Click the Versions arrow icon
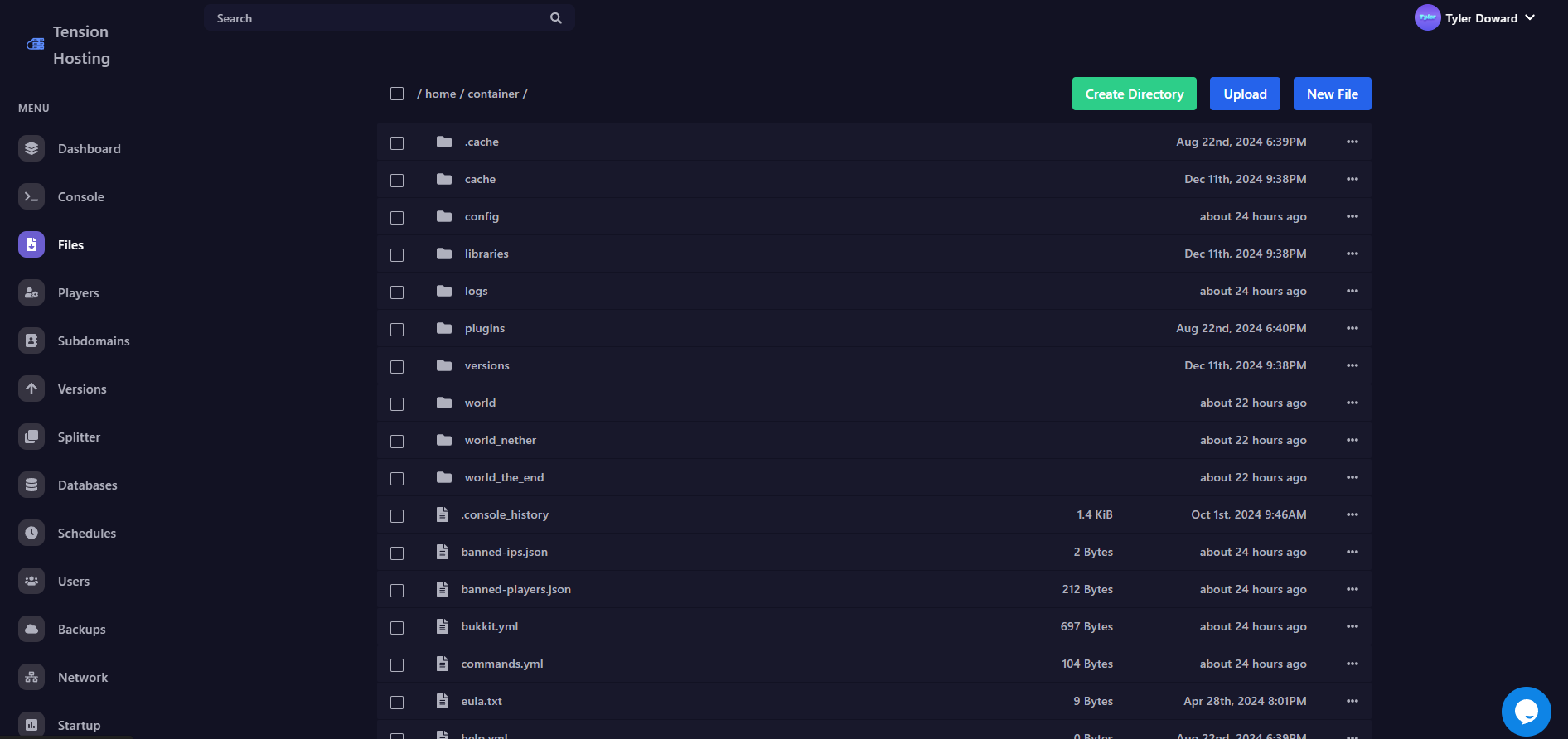The width and height of the screenshot is (1568, 739). coord(31,389)
